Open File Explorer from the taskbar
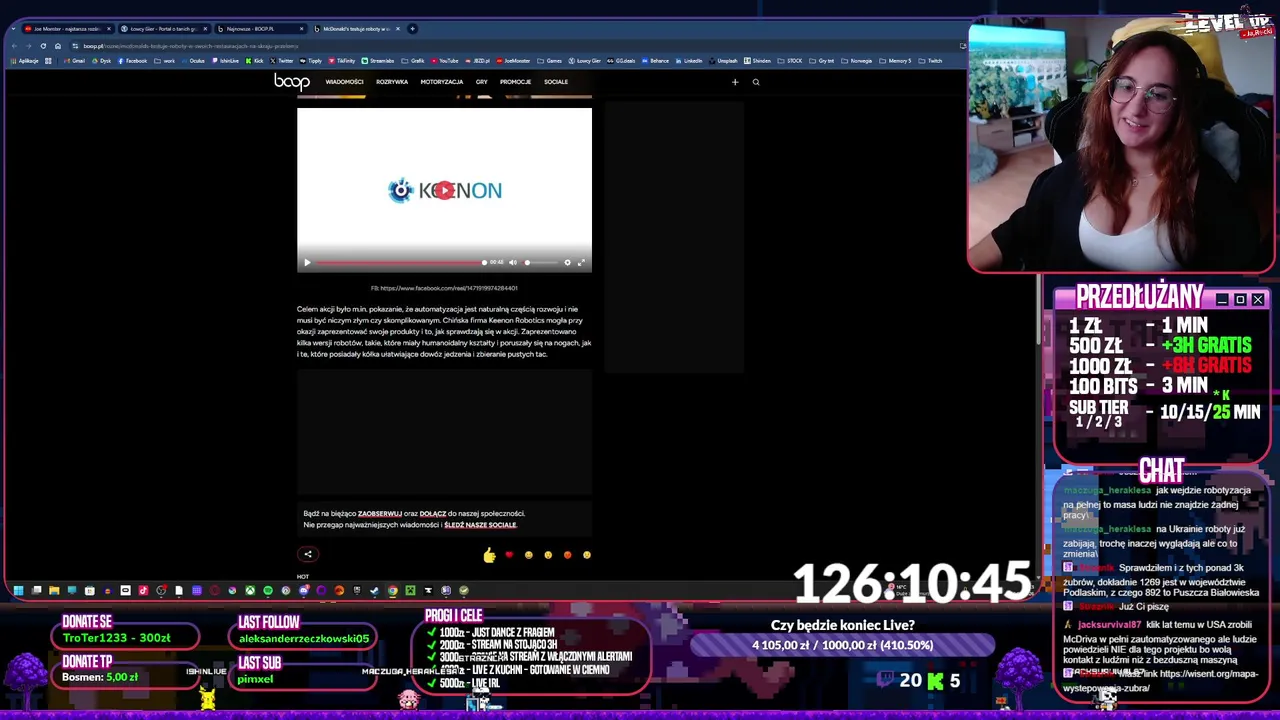Viewport: 1280px width, 720px height. click(x=54, y=590)
